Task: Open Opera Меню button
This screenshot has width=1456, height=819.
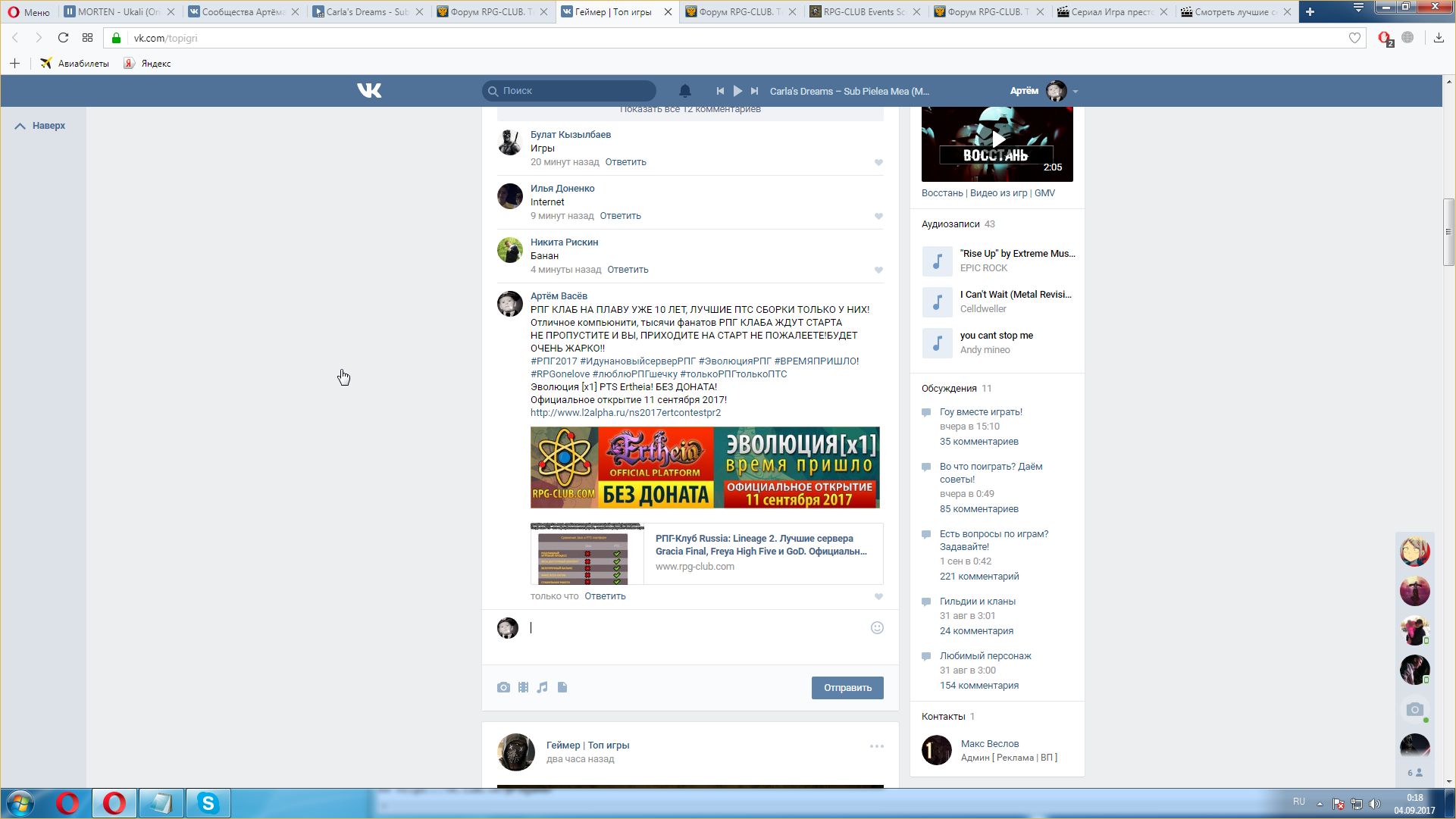Action: [29, 12]
